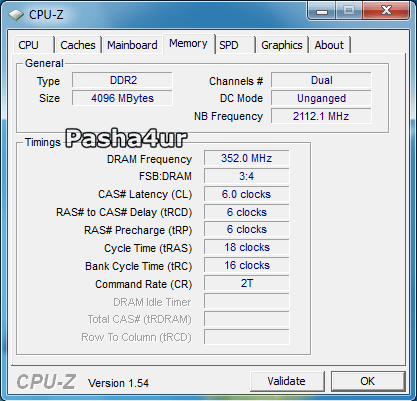Click the CAS# Latency 6.0 clocks field
This screenshot has width=417, height=401.
[247, 194]
